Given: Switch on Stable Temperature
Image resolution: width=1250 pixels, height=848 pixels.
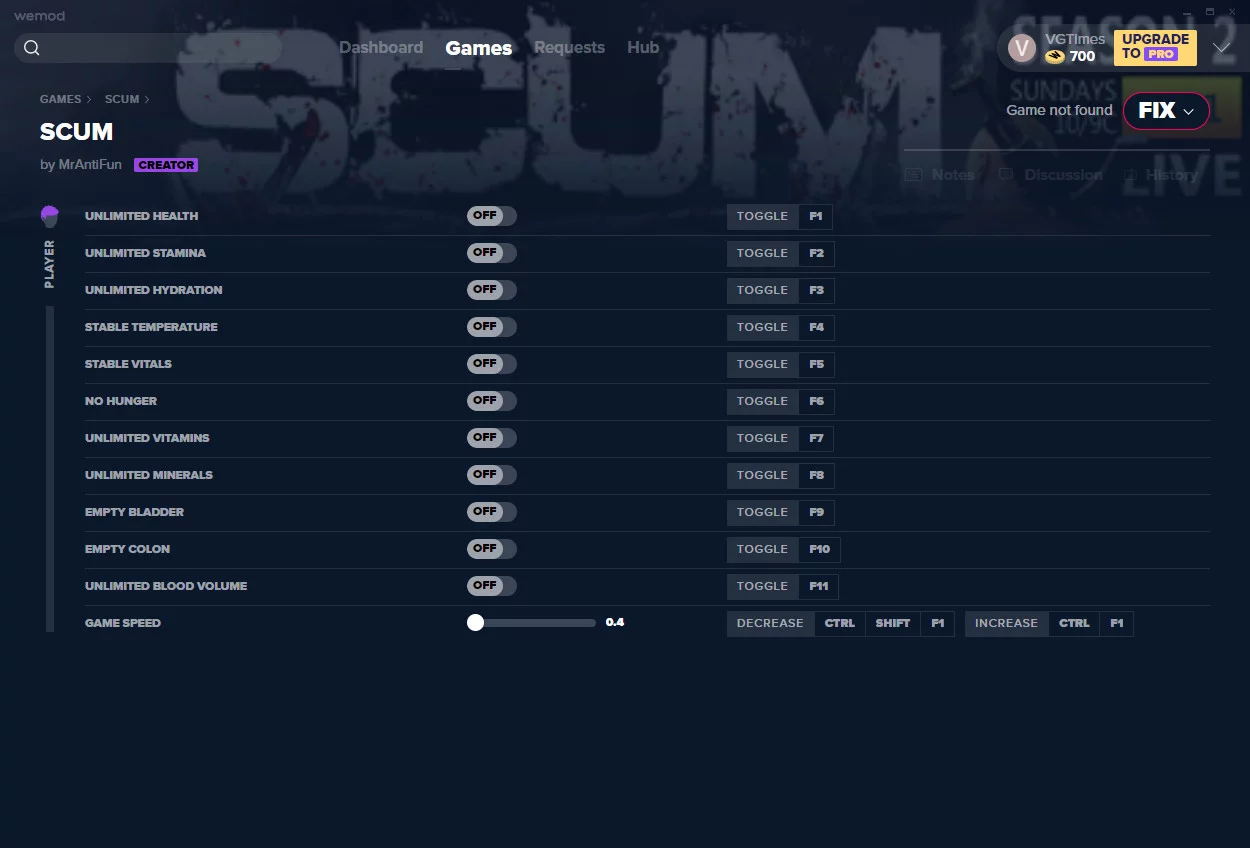Looking at the screenshot, I should [492, 327].
